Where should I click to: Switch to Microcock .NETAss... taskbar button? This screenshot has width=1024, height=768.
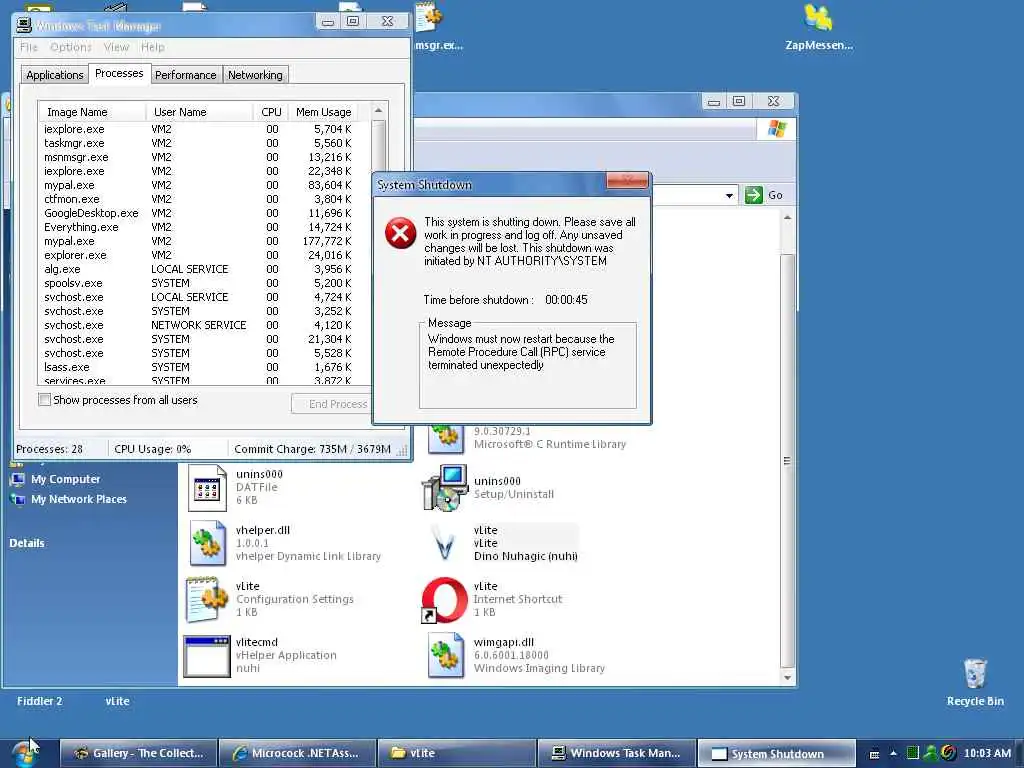pyautogui.click(x=298, y=753)
